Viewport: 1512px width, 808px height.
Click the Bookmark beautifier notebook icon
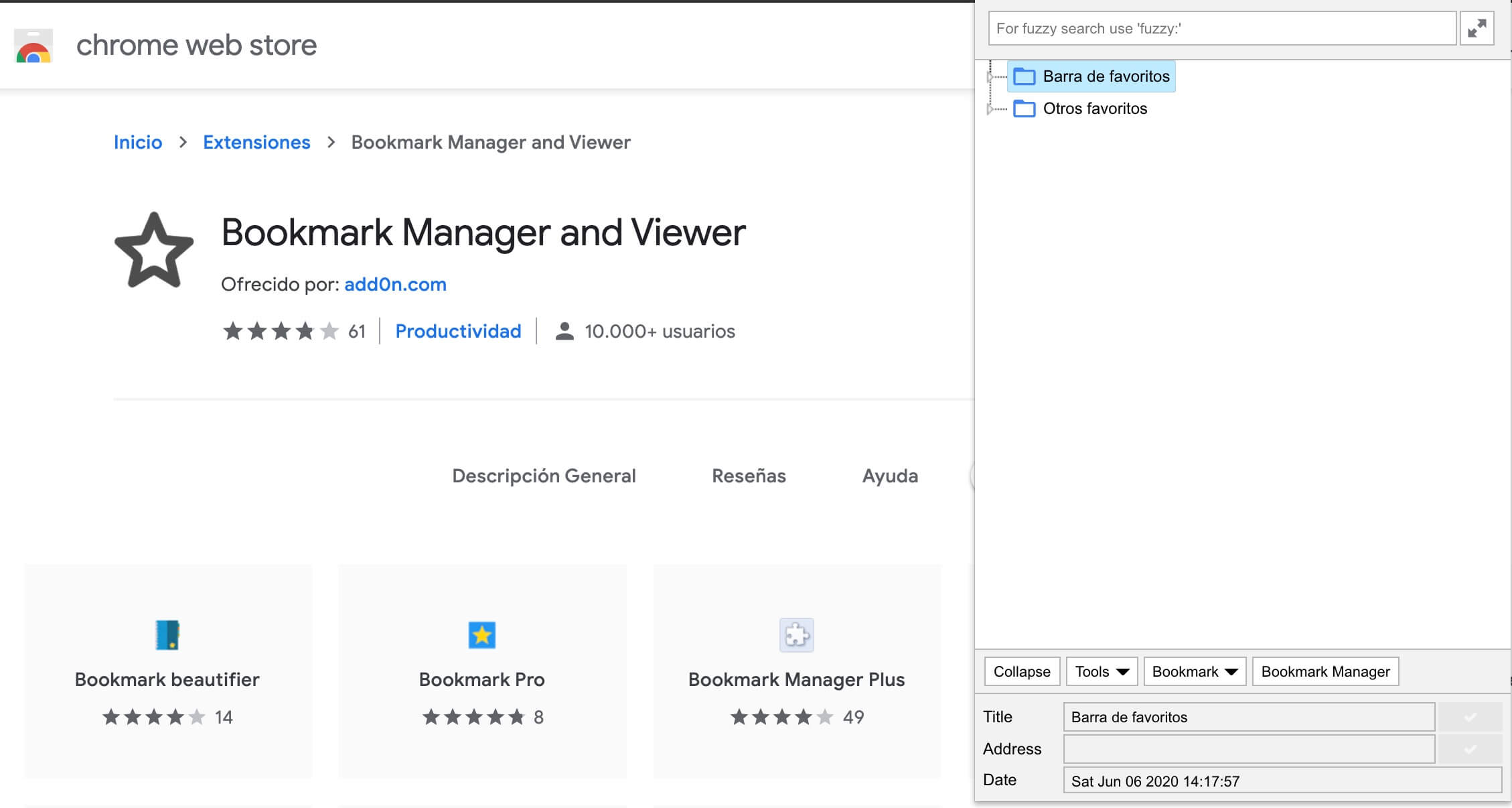point(167,634)
